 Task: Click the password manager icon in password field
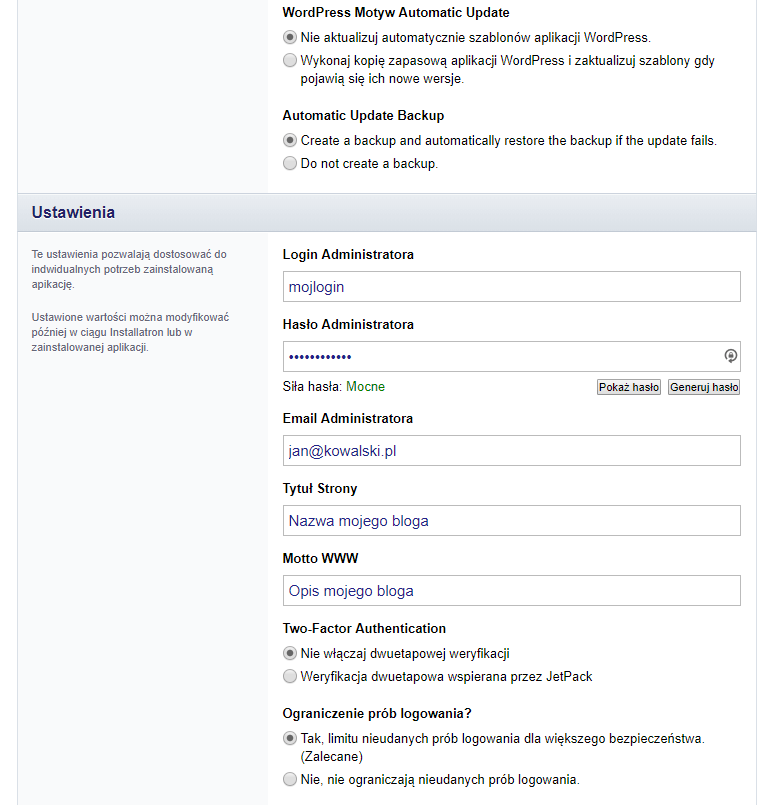(730, 356)
